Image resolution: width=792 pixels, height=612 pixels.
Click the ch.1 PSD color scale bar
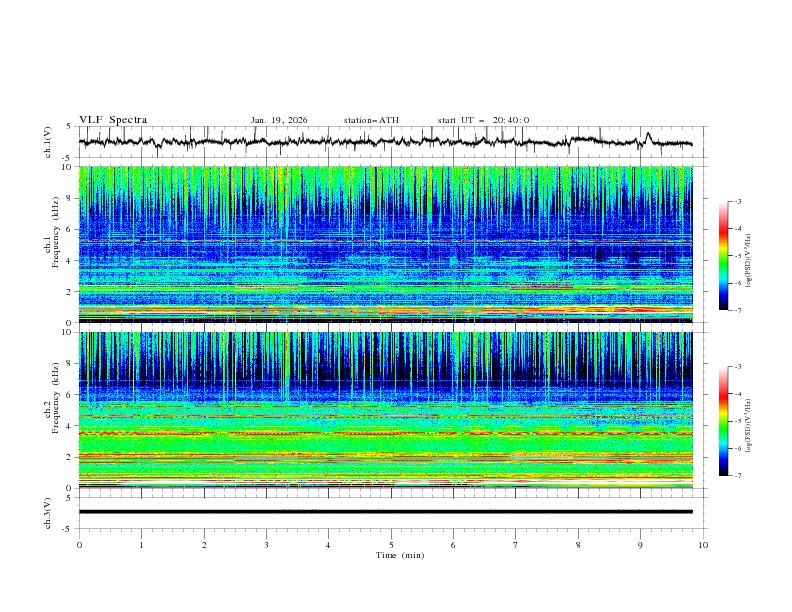point(724,256)
